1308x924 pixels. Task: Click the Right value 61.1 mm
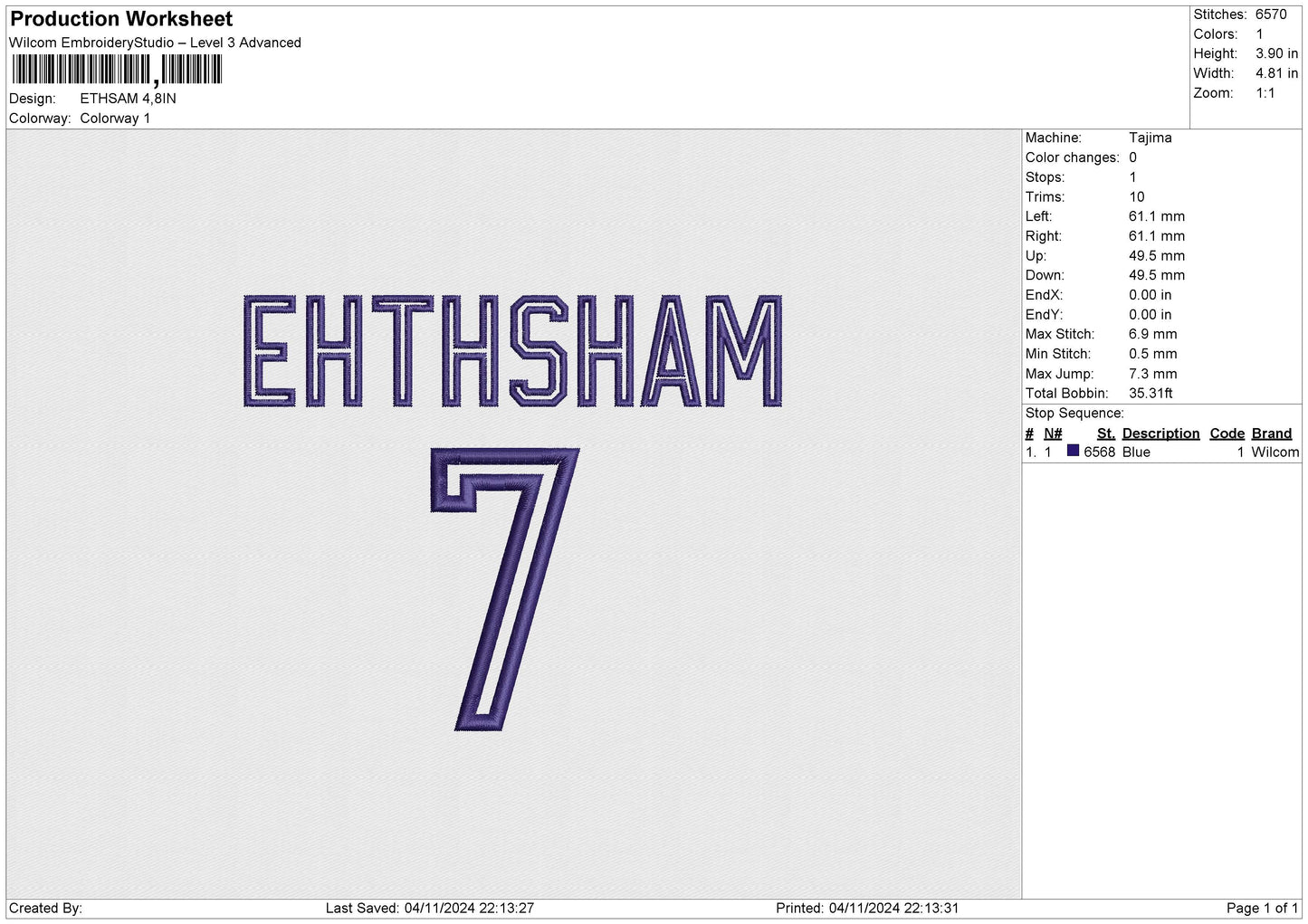click(1157, 236)
